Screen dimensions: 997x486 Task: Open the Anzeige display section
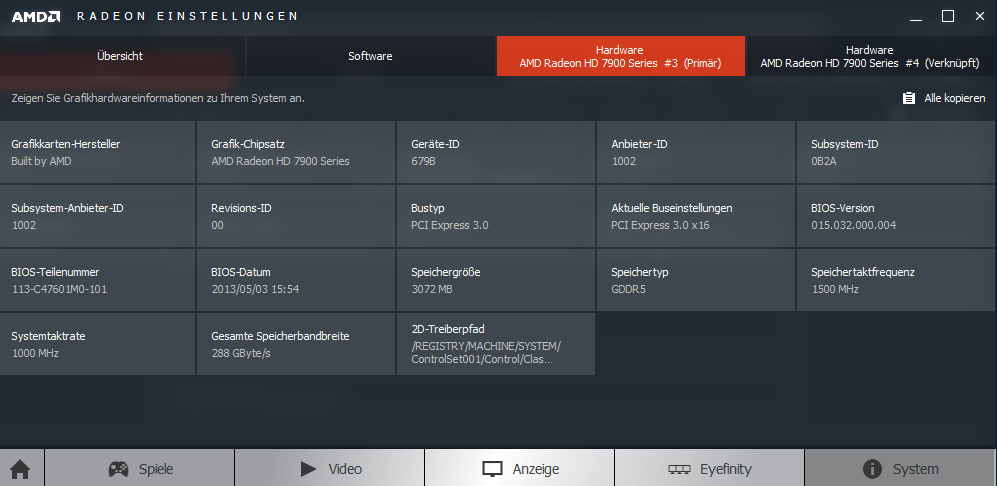[519, 469]
